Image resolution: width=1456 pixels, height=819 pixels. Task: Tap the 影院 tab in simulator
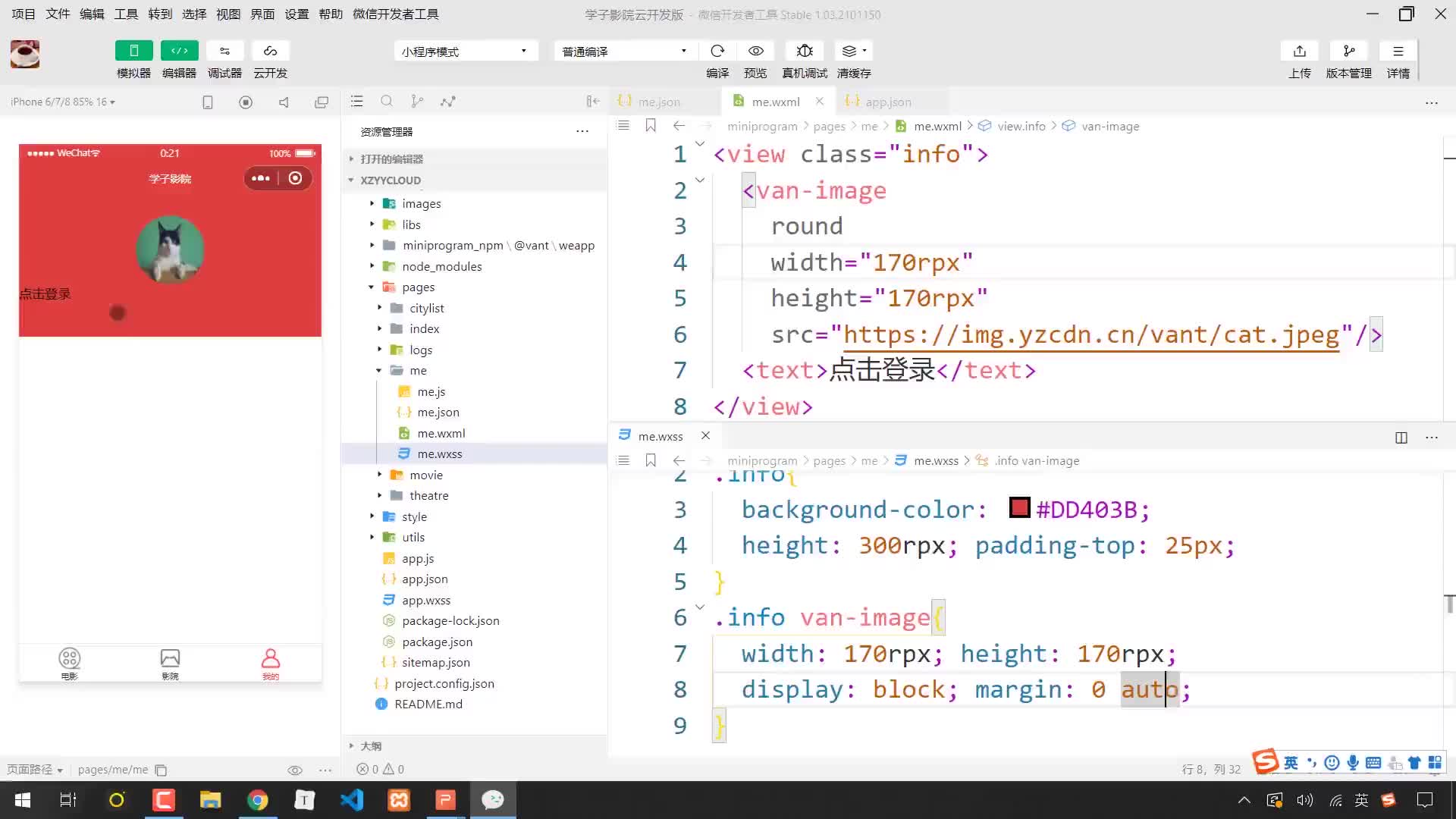[170, 664]
